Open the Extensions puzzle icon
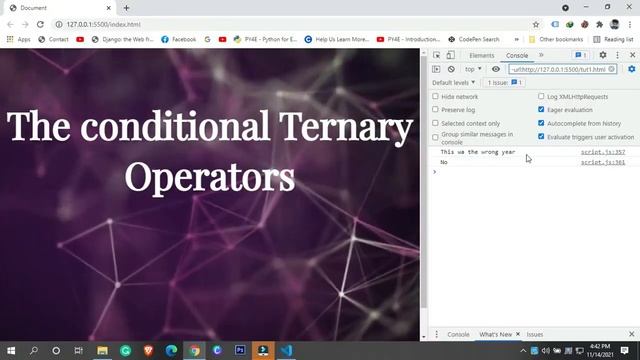 599,24
